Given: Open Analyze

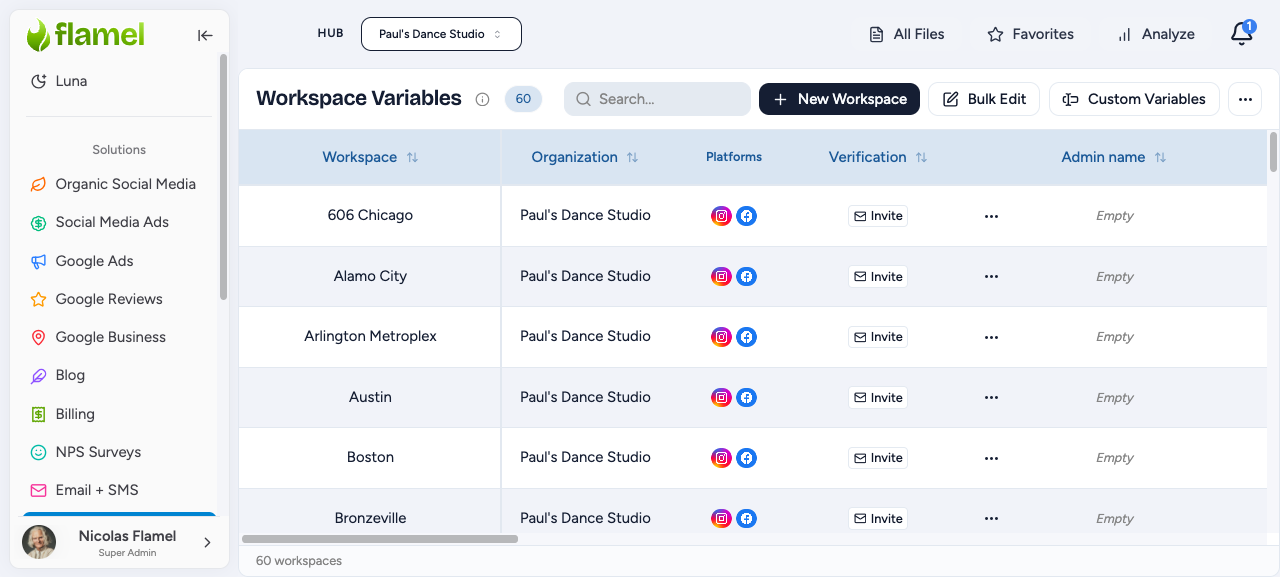Looking at the screenshot, I should coord(1156,34).
